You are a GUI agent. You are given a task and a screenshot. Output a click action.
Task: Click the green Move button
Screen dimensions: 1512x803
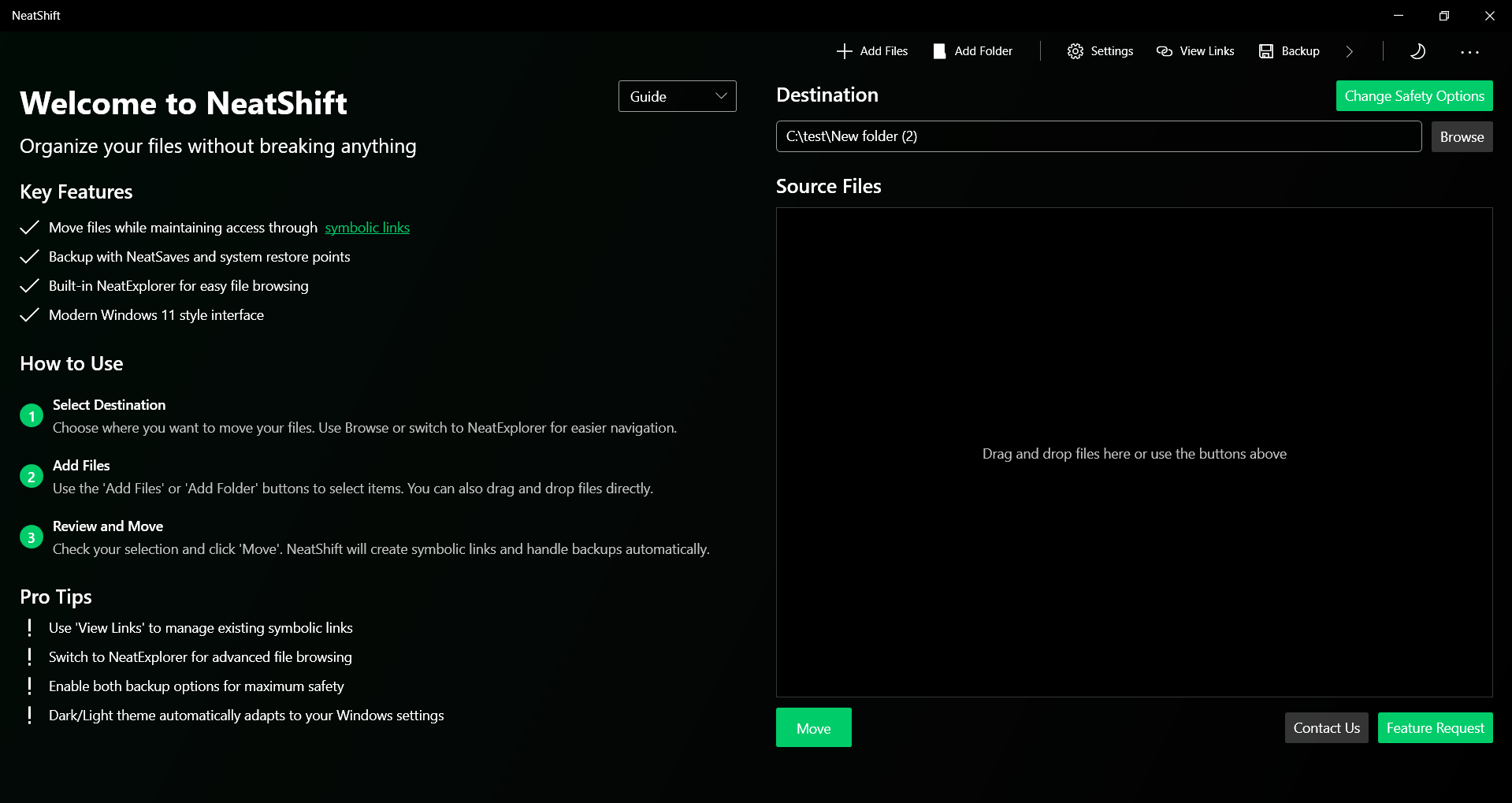814,727
